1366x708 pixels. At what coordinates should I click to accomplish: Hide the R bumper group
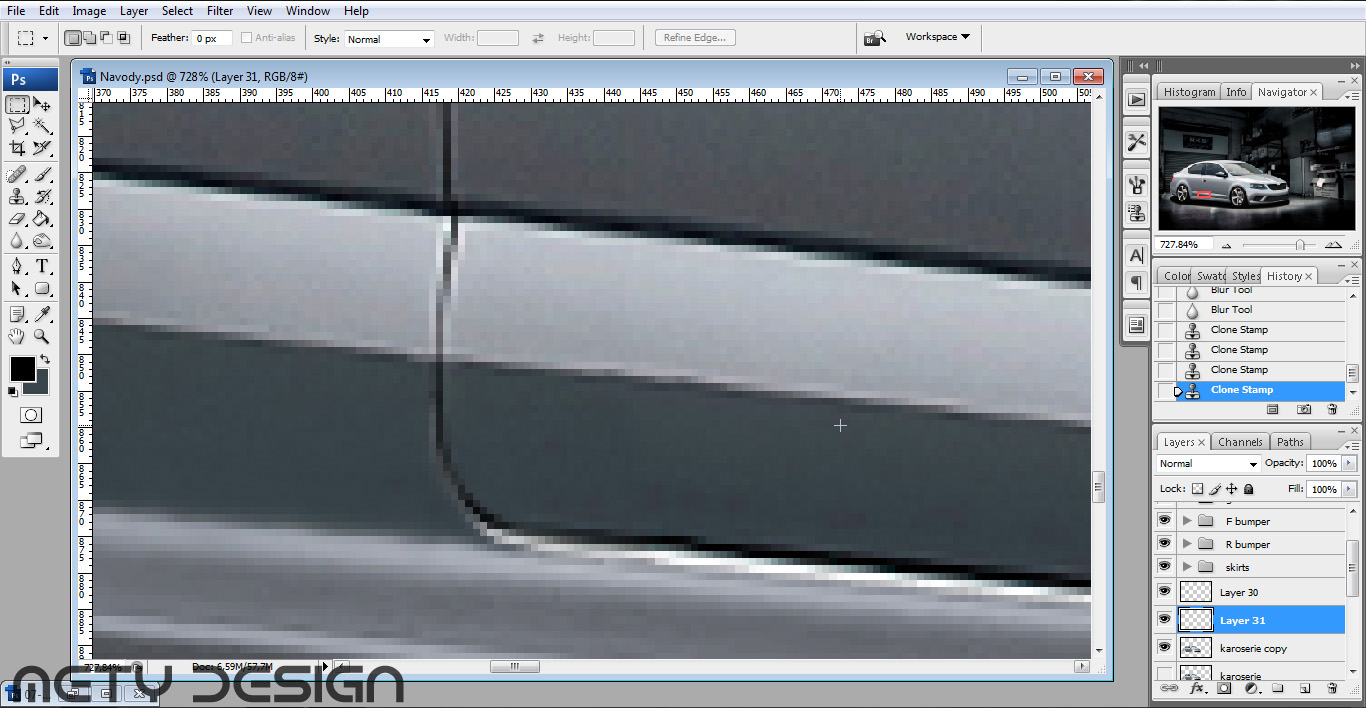click(x=1164, y=544)
